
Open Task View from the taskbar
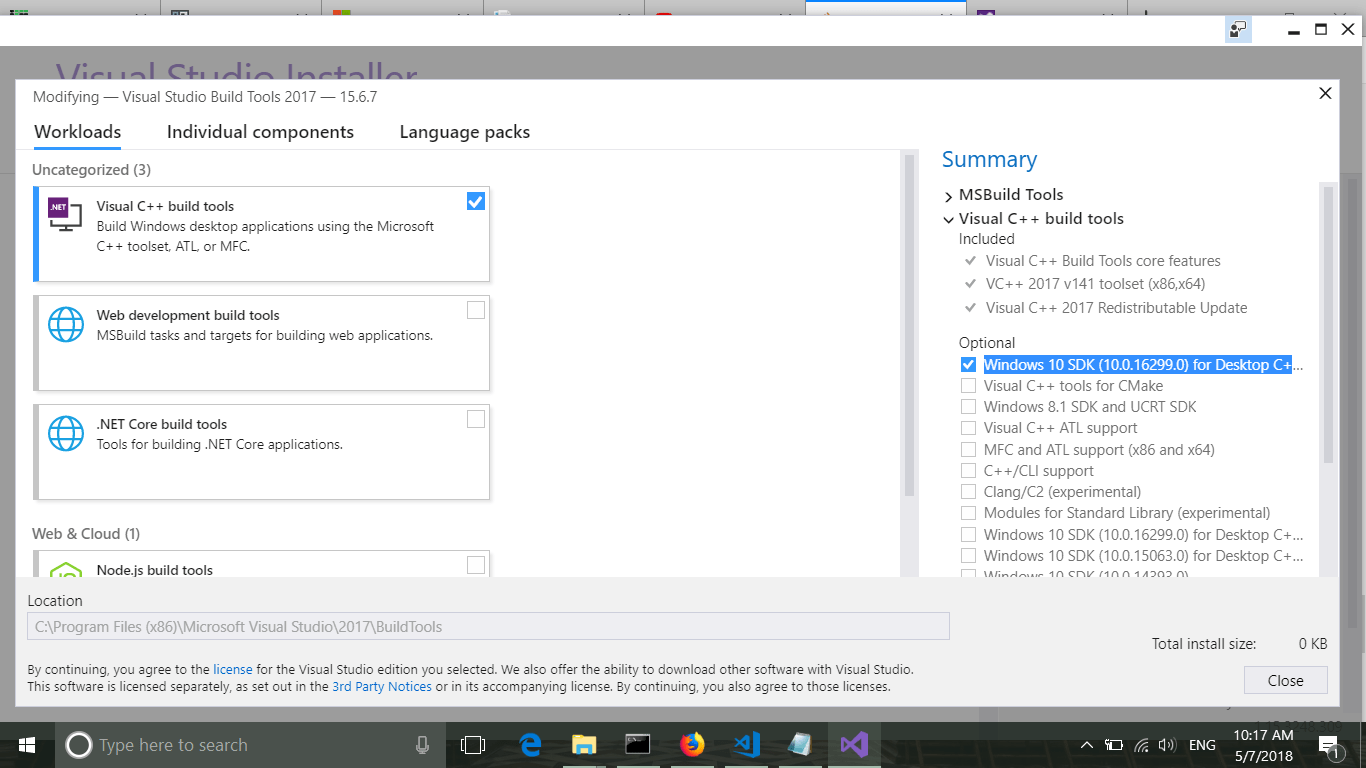coord(472,745)
